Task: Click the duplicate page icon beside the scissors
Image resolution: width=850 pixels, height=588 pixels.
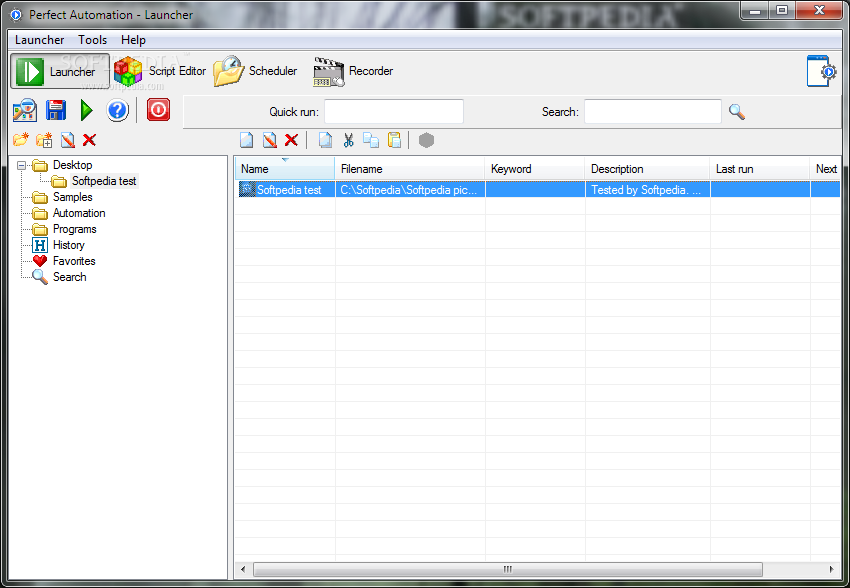Action: [x=325, y=140]
